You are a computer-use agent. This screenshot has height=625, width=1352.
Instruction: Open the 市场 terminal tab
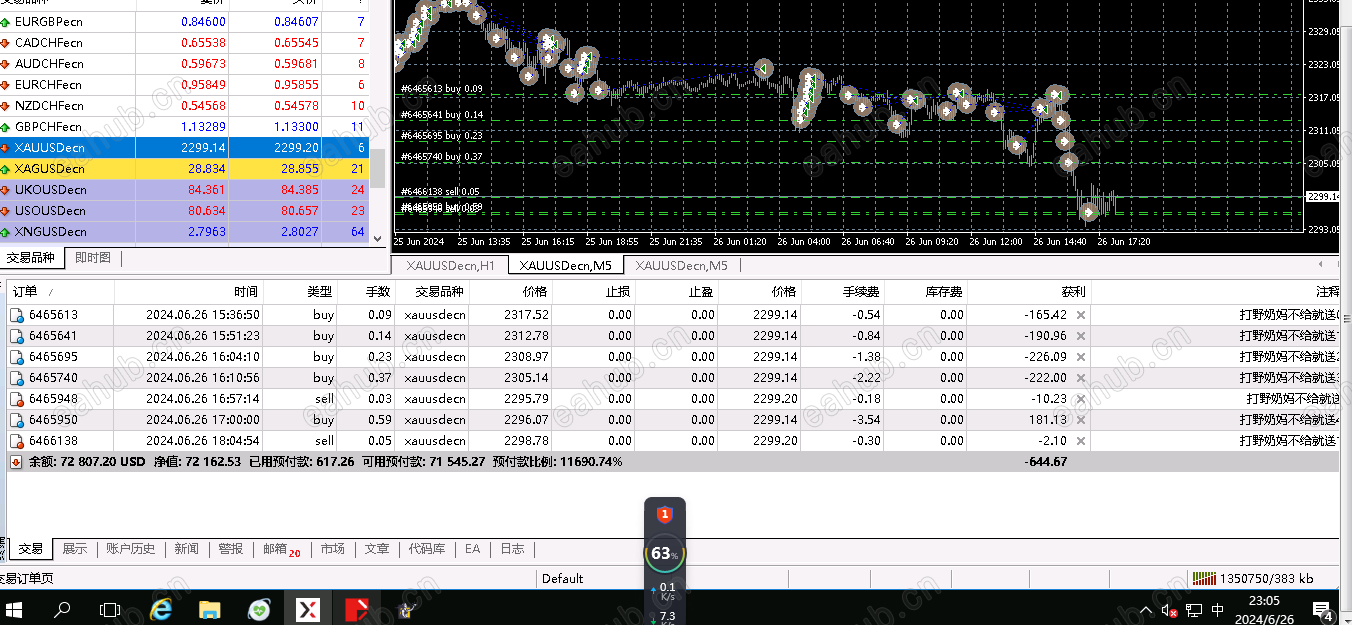point(333,549)
